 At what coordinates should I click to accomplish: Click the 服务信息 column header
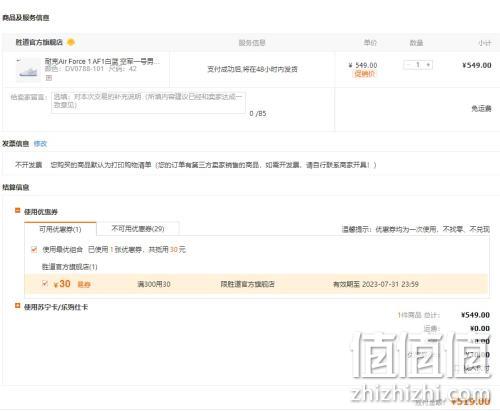pyautogui.click(x=252, y=43)
